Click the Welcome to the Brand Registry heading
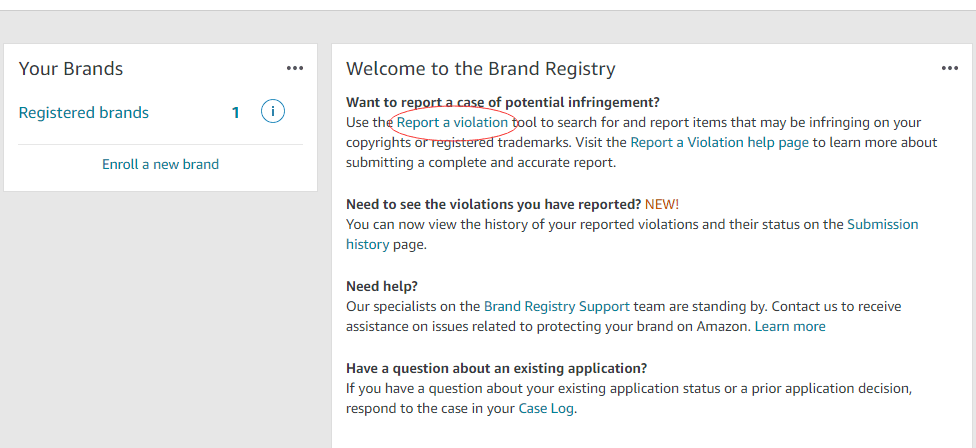This screenshot has height=448, width=976. [481, 69]
